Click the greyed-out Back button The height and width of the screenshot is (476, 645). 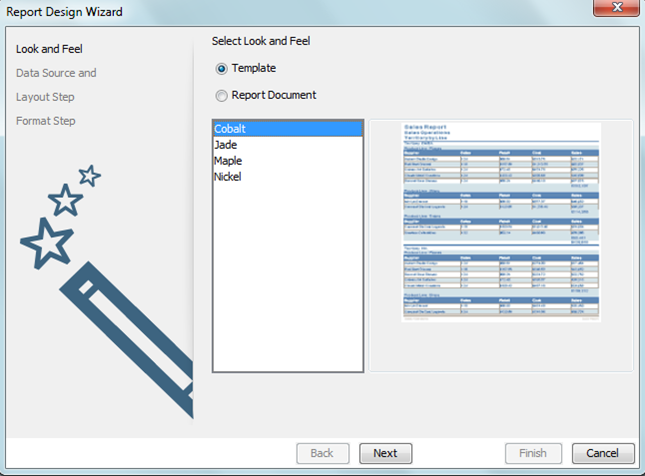pos(322,453)
